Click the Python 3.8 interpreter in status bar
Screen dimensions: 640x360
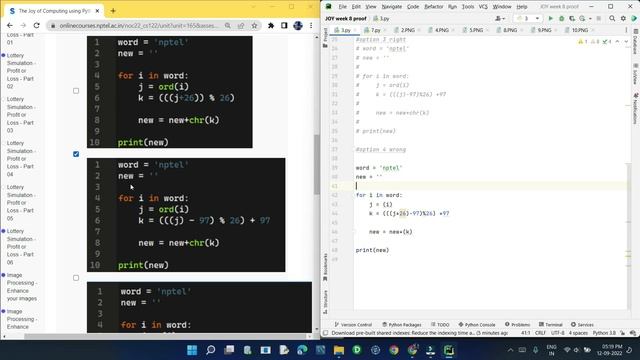[x=604, y=333]
